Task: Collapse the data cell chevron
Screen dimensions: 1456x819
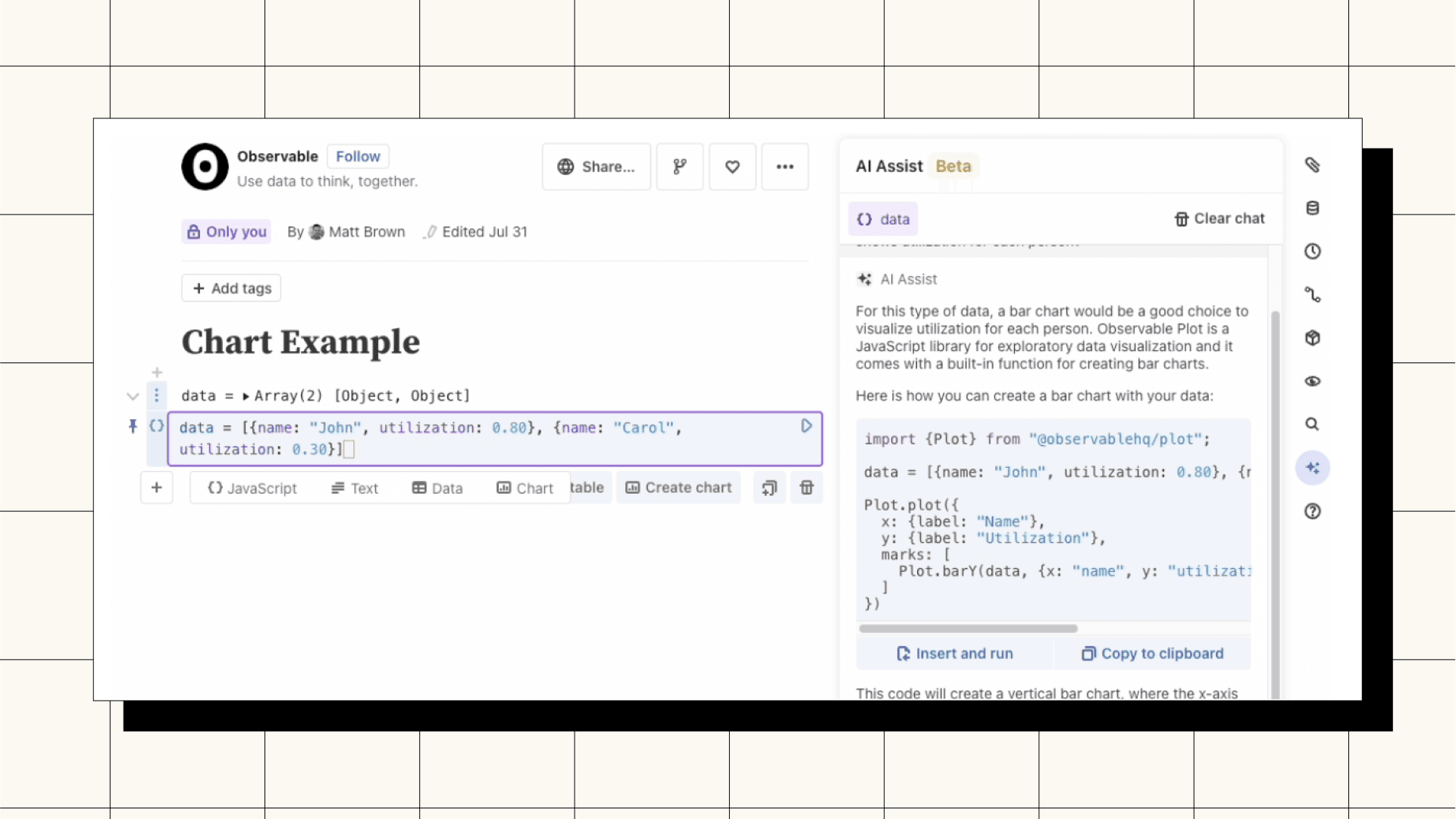Action: 133,396
